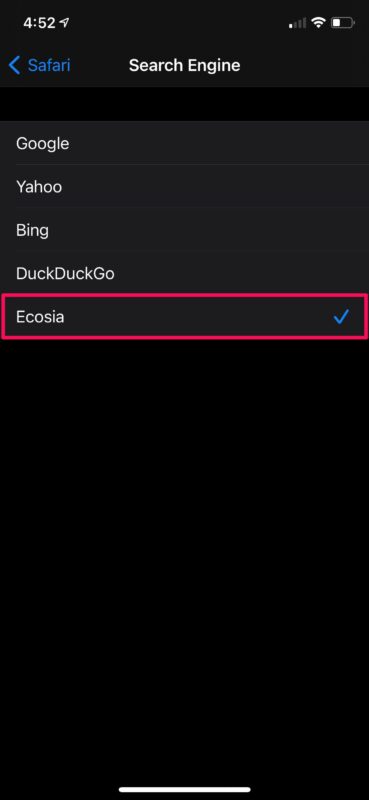Select Yahoo as the search engine
Viewport: 369px width, 800px height.
(184, 187)
